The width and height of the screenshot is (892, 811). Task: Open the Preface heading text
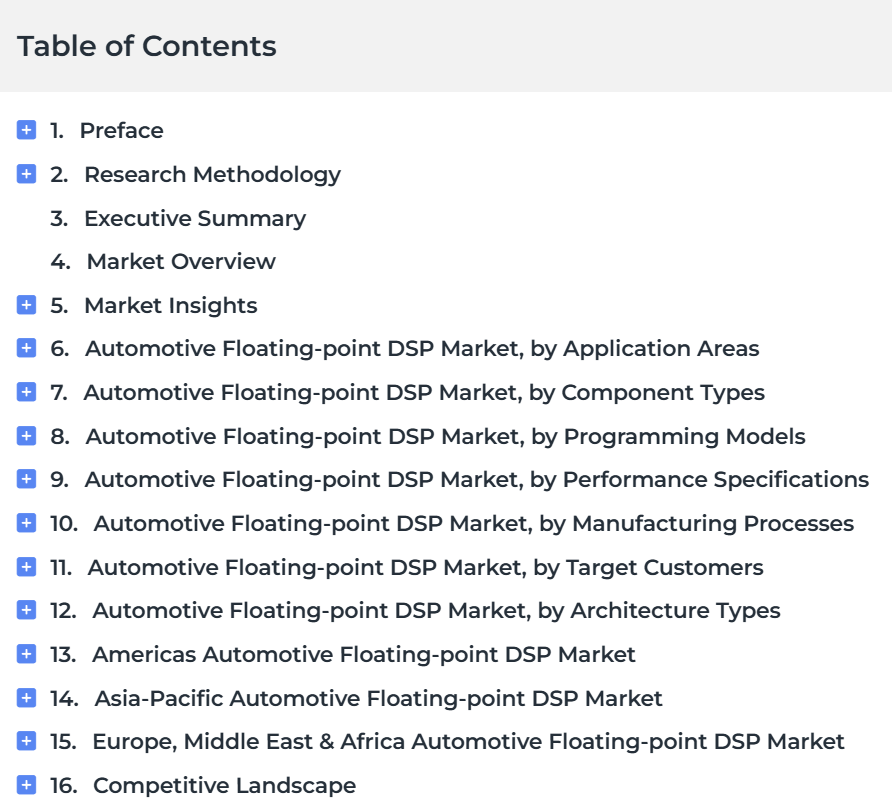pyautogui.click(x=121, y=131)
